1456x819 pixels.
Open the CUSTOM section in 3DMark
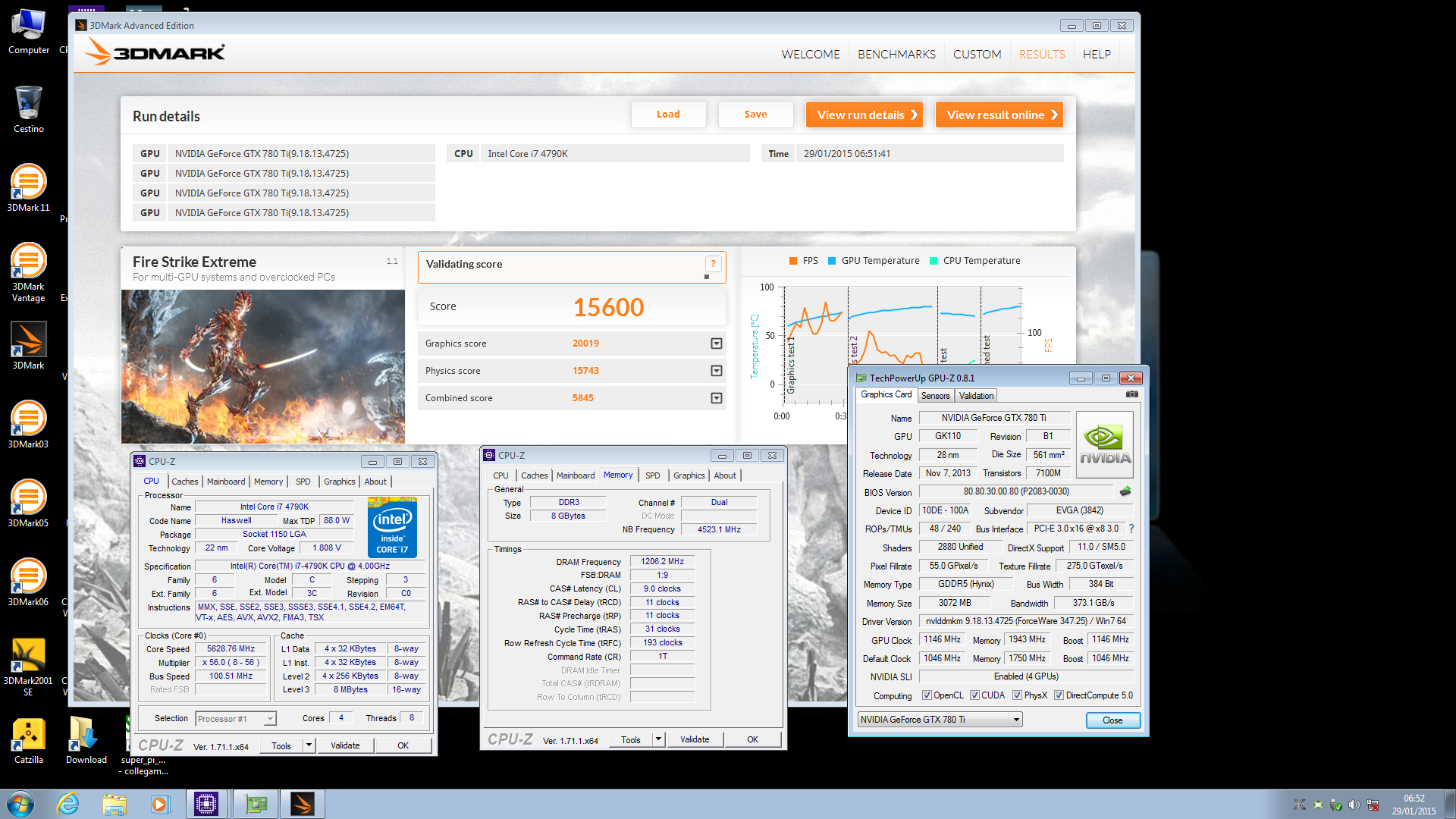[x=977, y=54]
